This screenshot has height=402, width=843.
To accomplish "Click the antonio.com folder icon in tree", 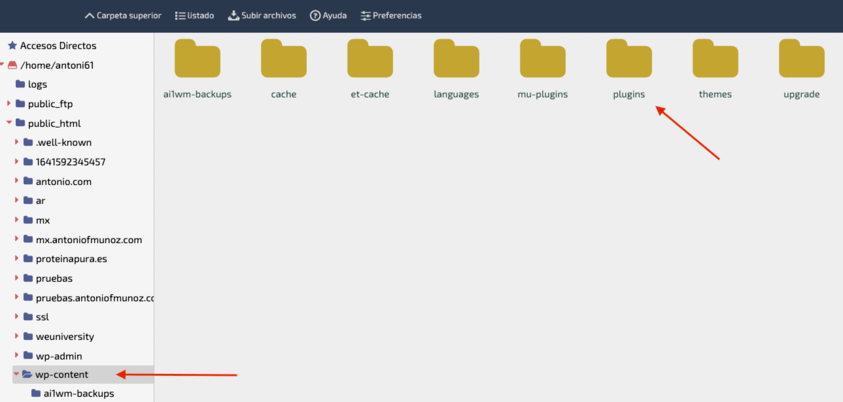I will tap(28, 181).
